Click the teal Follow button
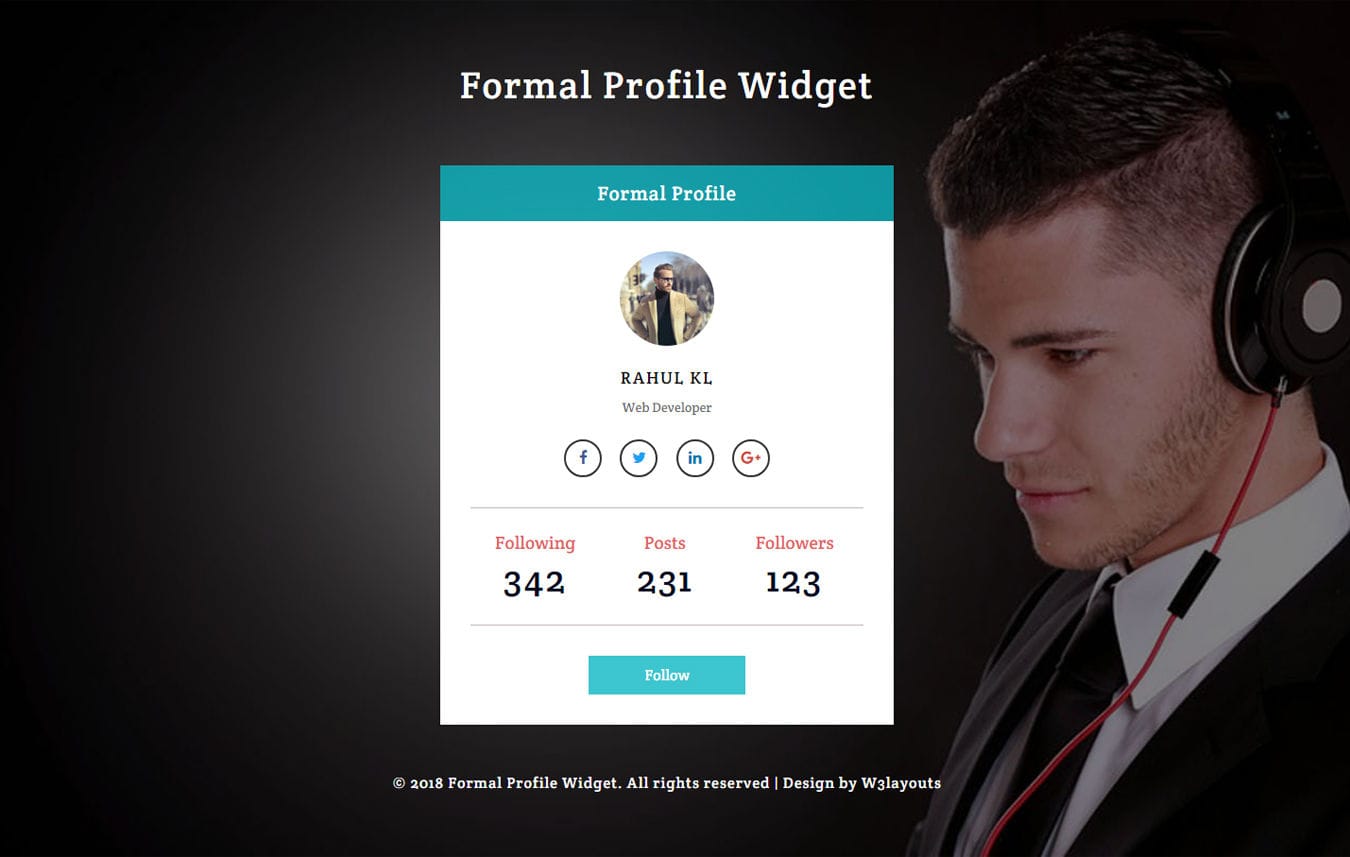This screenshot has height=857, width=1350. (x=667, y=675)
